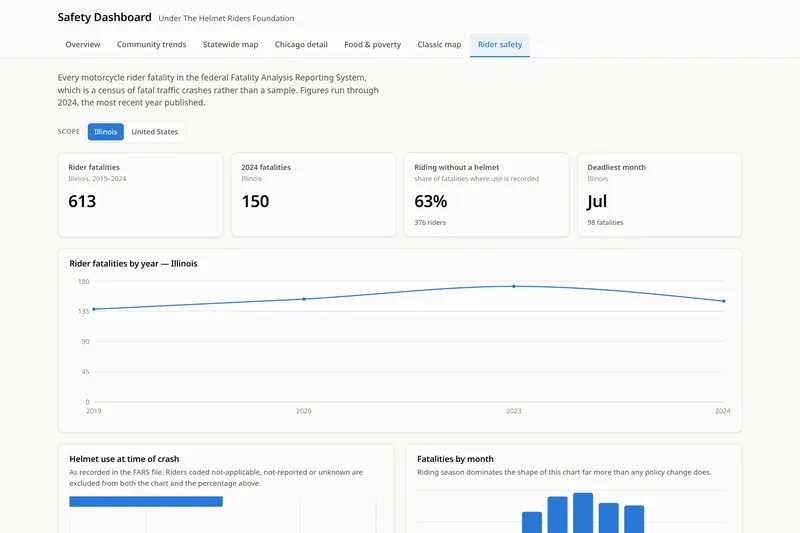Click the 2019 data point on line chart
This screenshot has width=800, height=533.
94,309
